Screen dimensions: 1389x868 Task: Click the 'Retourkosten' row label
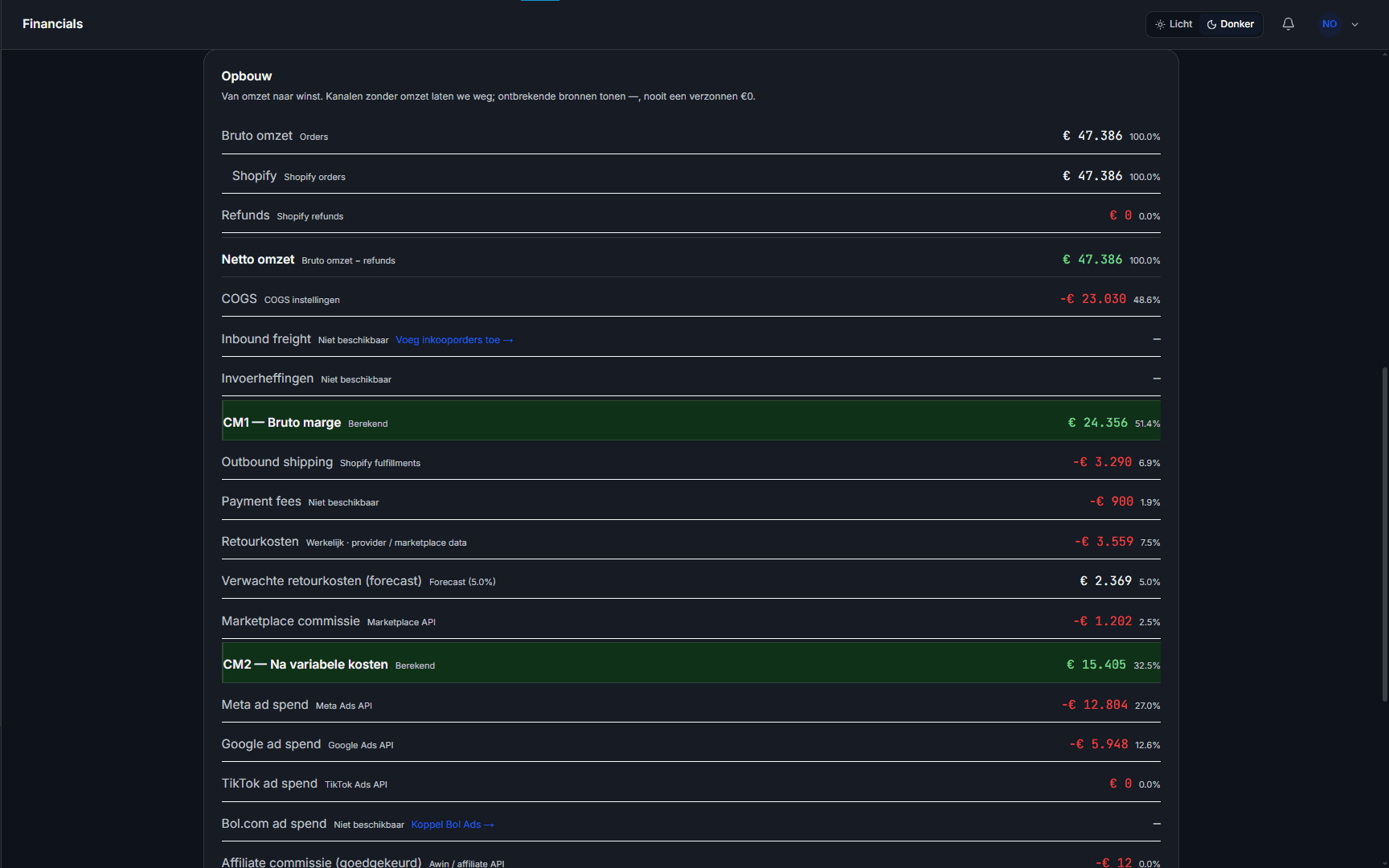pyautogui.click(x=260, y=542)
